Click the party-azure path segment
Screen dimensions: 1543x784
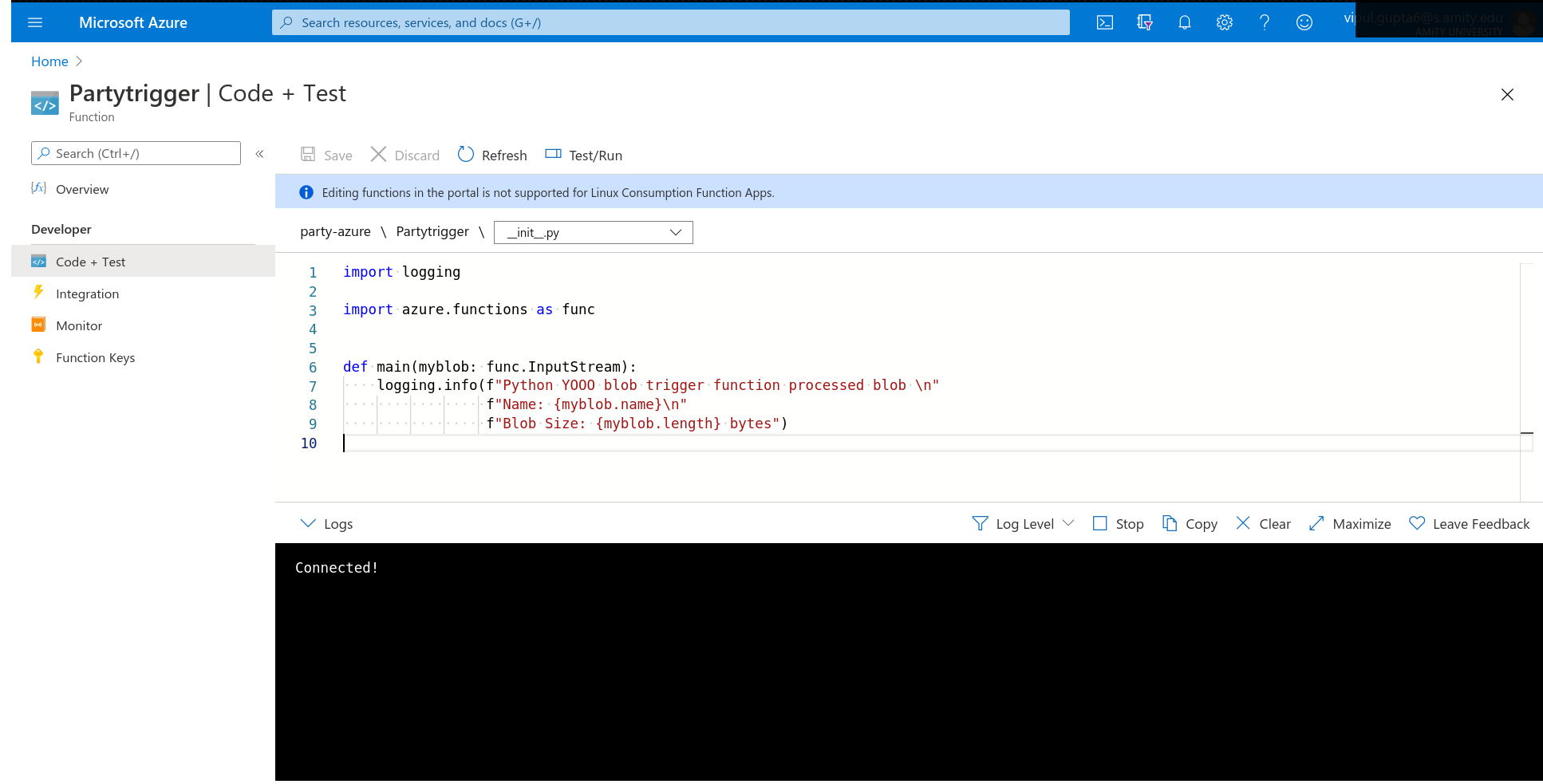pos(335,231)
